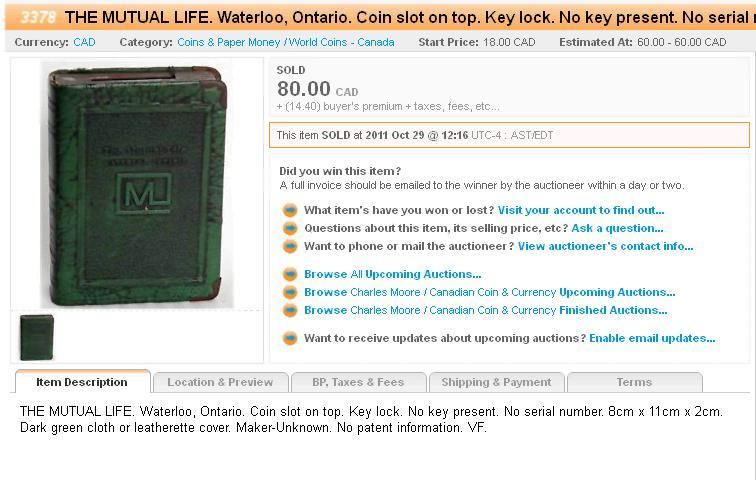Click 'View auctioneer's contact info' link
756x480 pixels.
(x=606, y=246)
